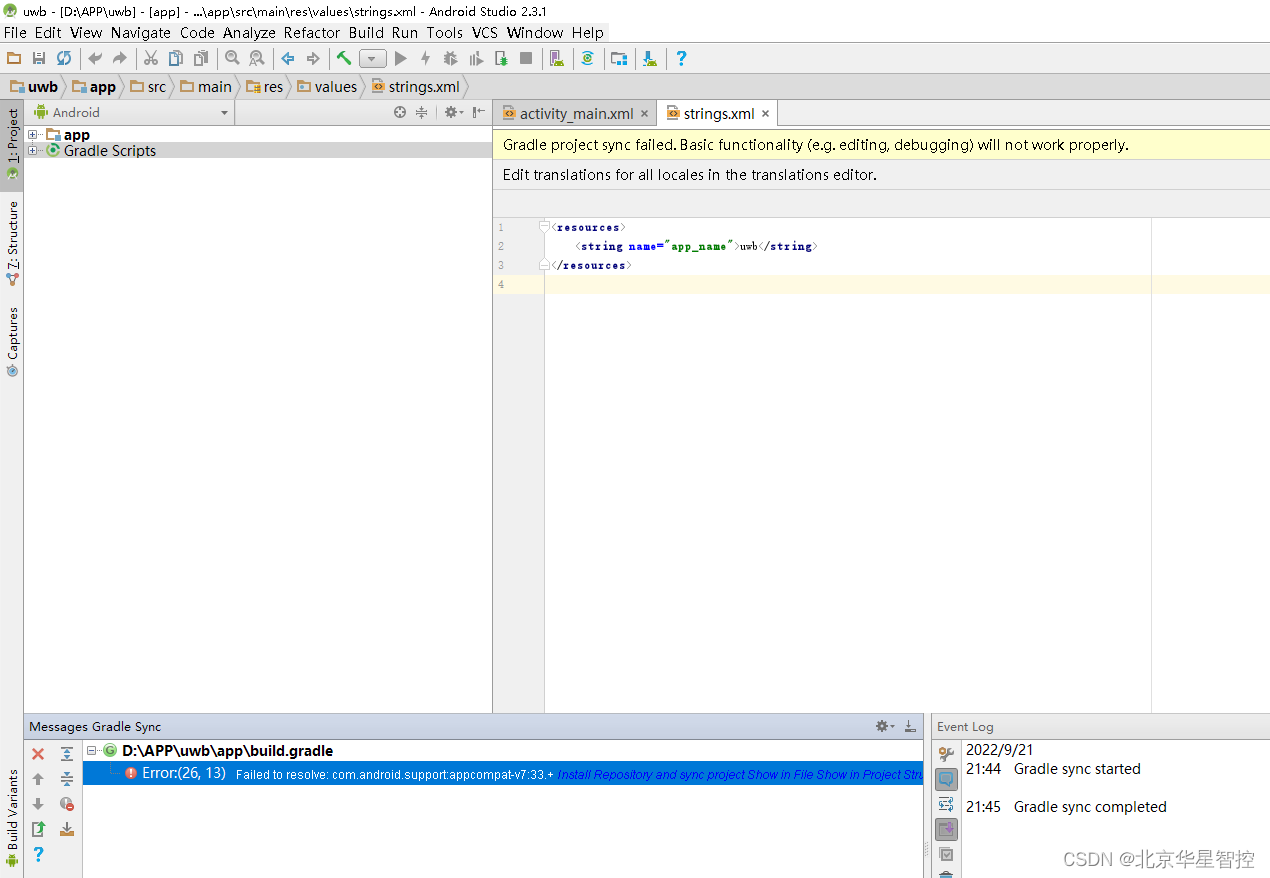
Task: Click the green hammer Make Project icon
Action: tap(344, 59)
